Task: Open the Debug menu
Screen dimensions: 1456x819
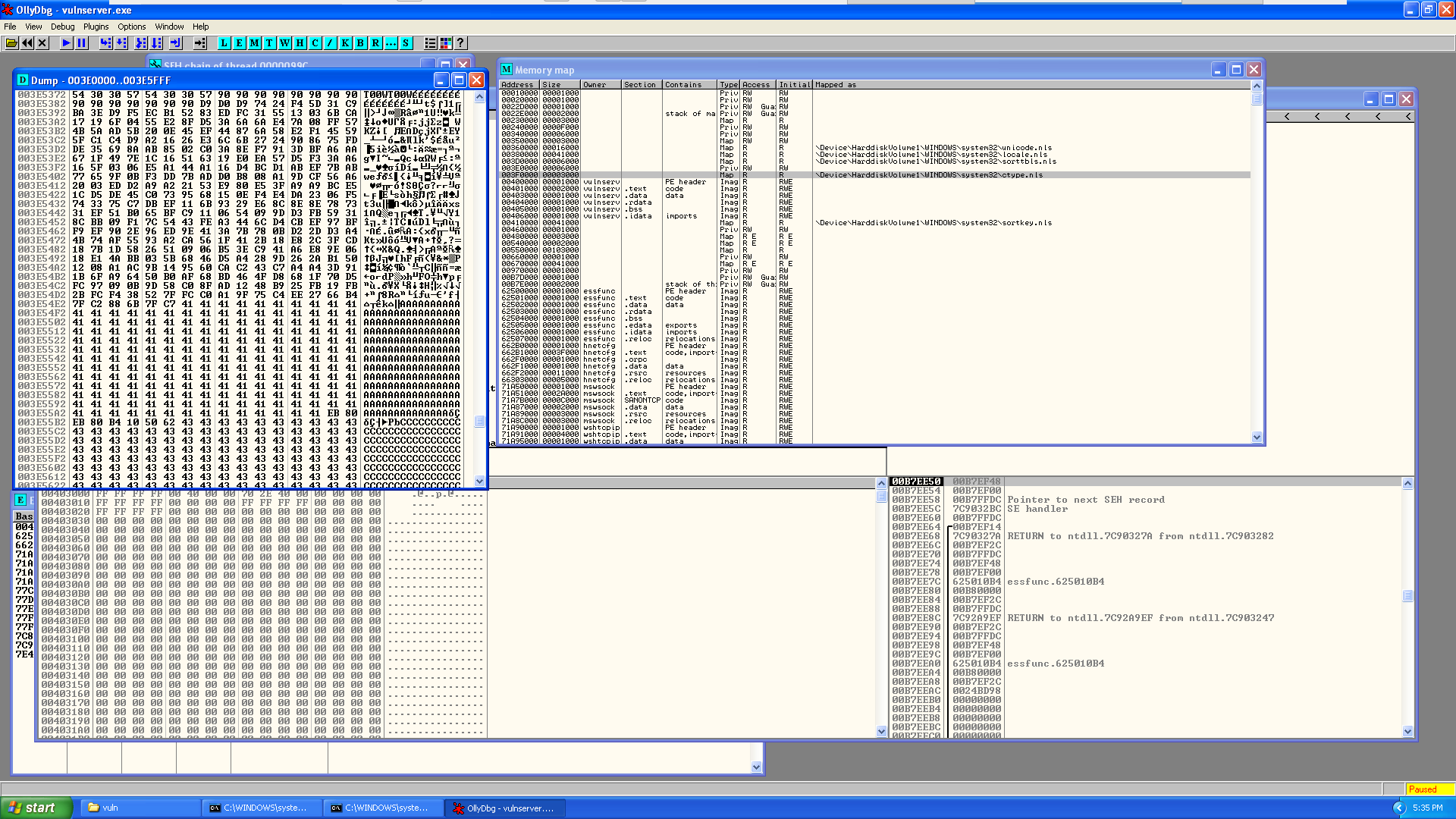Action: pos(62,27)
